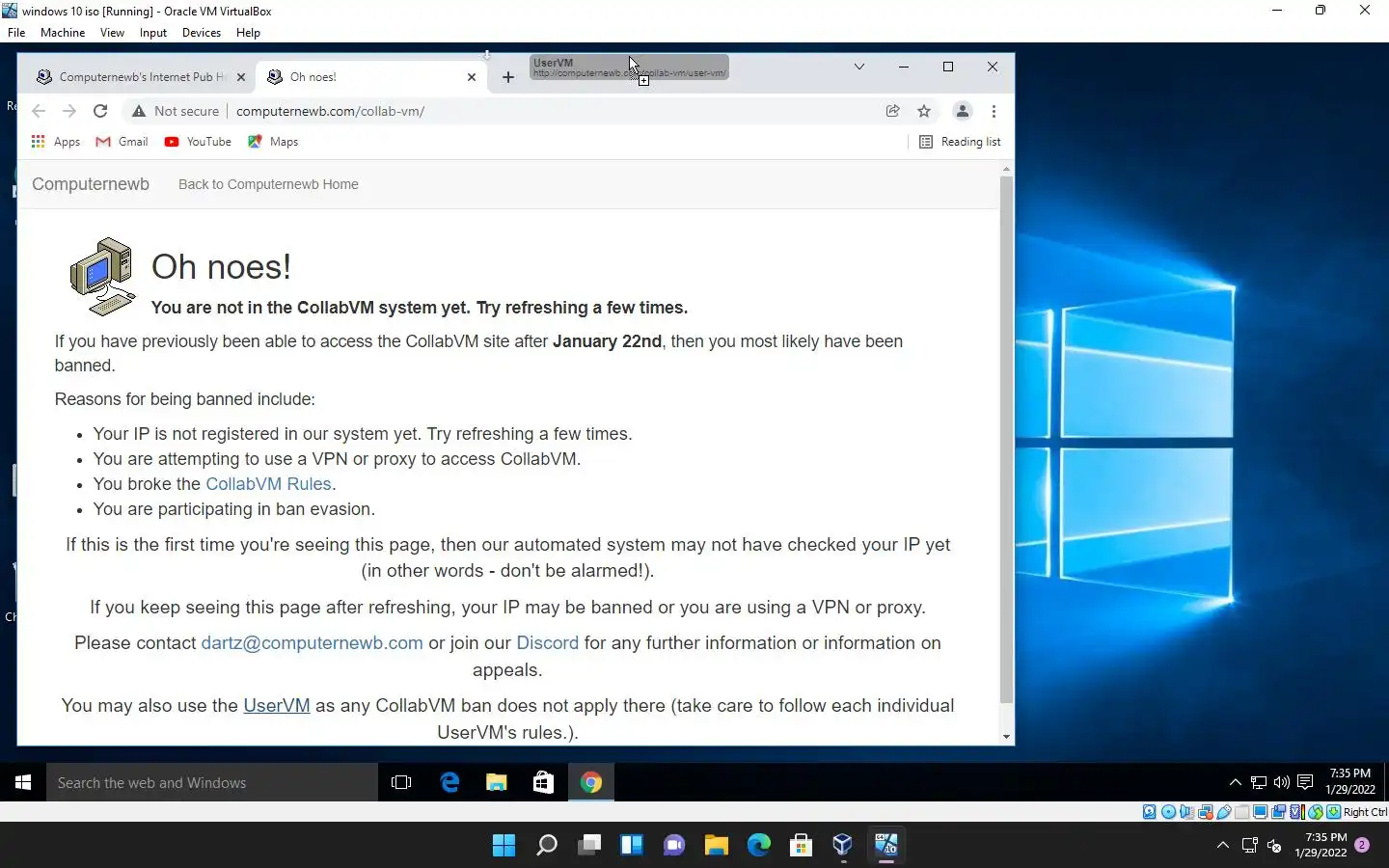Click the retro computer image
The height and width of the screenshot is (868, 1389).
pos(102,277)
